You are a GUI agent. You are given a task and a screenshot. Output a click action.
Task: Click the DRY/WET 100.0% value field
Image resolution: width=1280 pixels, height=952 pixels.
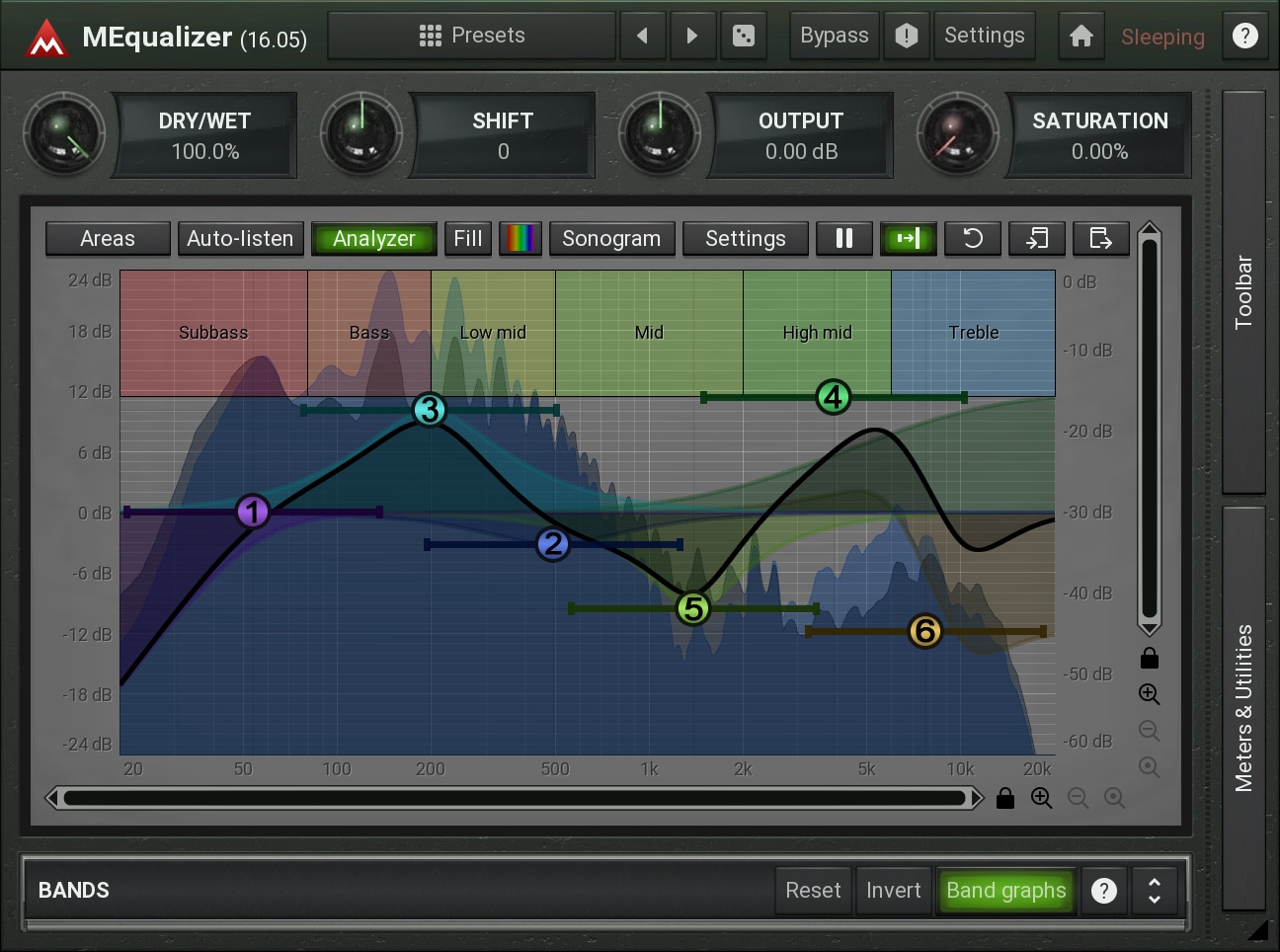click(205, 135)
